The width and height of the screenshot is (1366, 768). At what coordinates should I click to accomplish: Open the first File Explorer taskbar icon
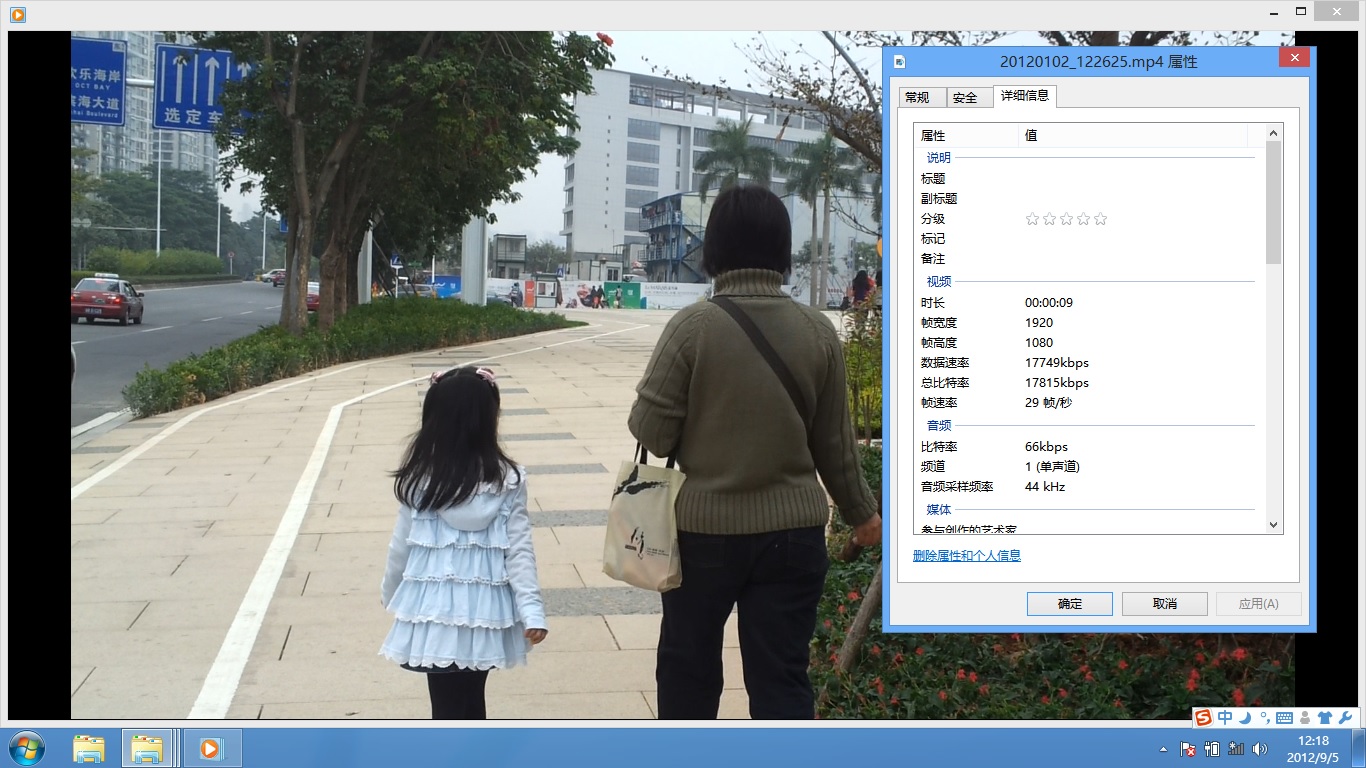(89, 748)
